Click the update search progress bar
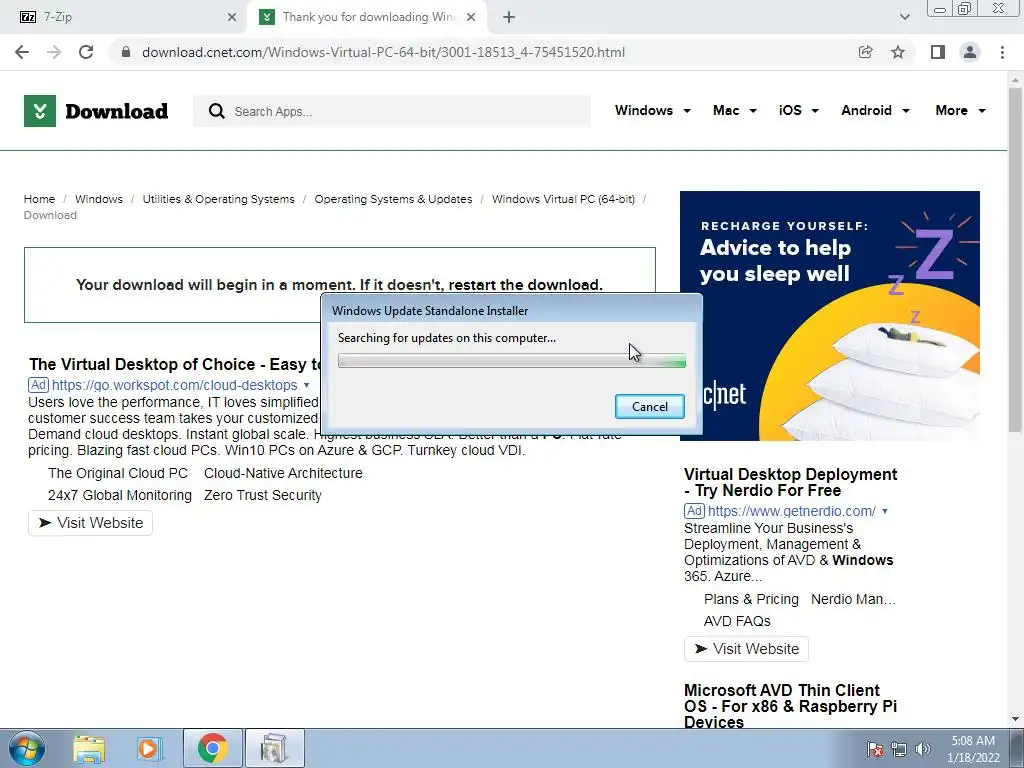 tap(511, 360)
